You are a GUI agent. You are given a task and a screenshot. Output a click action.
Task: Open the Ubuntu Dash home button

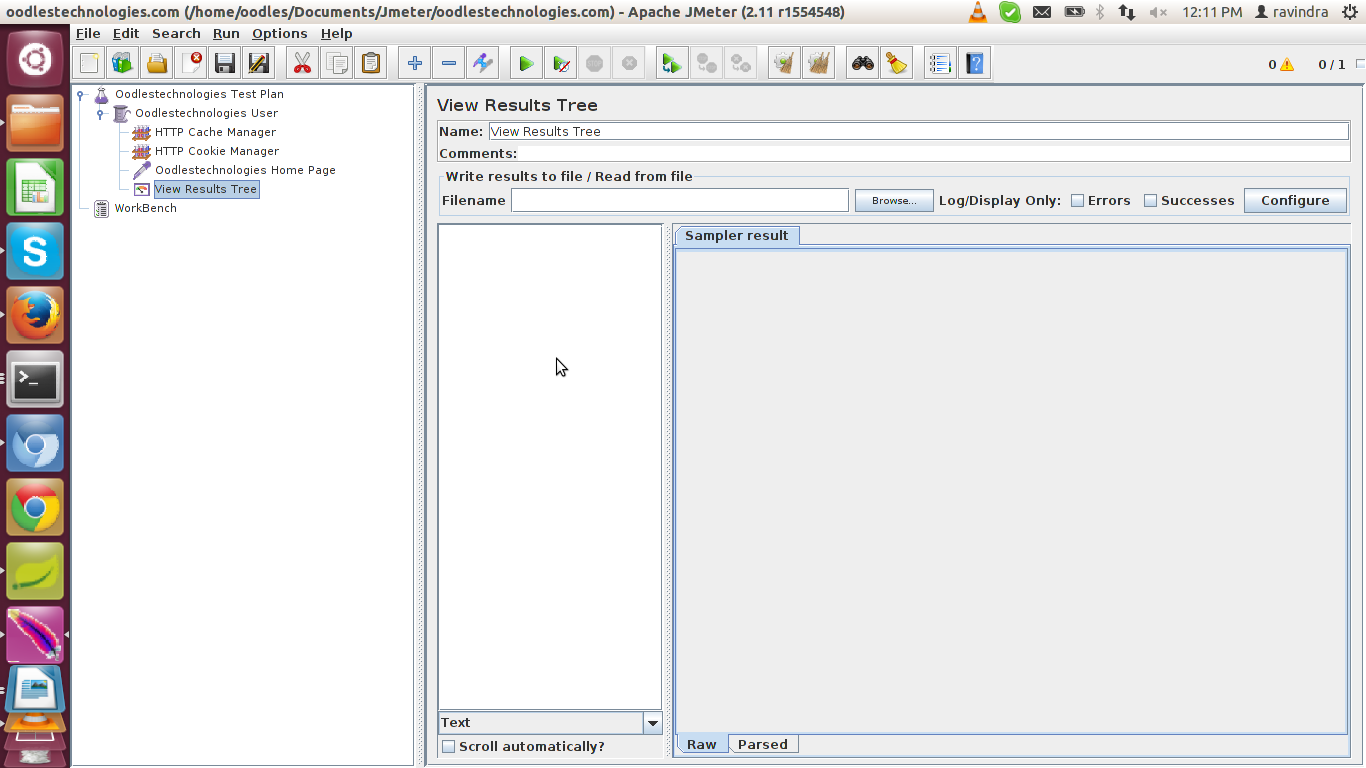tap(35, 58)
